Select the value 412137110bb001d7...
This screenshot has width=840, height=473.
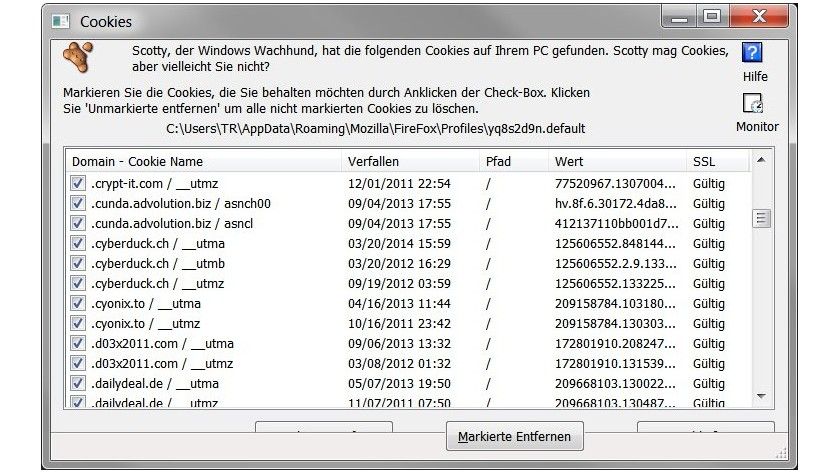coord(617,223)
